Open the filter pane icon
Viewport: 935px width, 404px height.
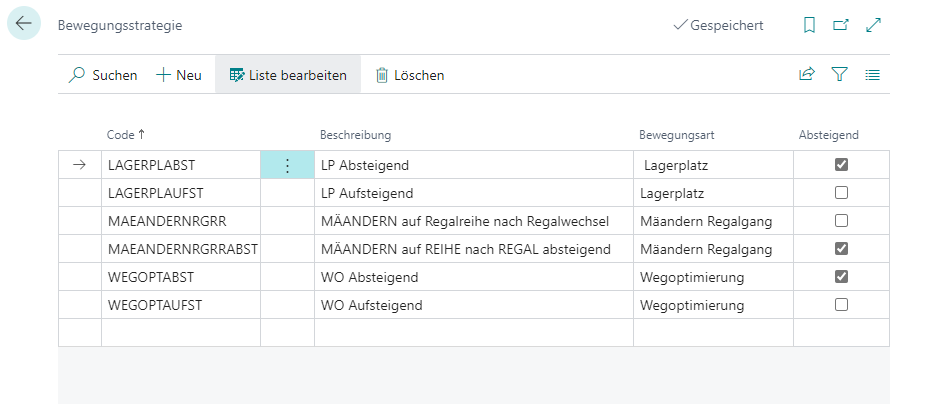(839, 75)
